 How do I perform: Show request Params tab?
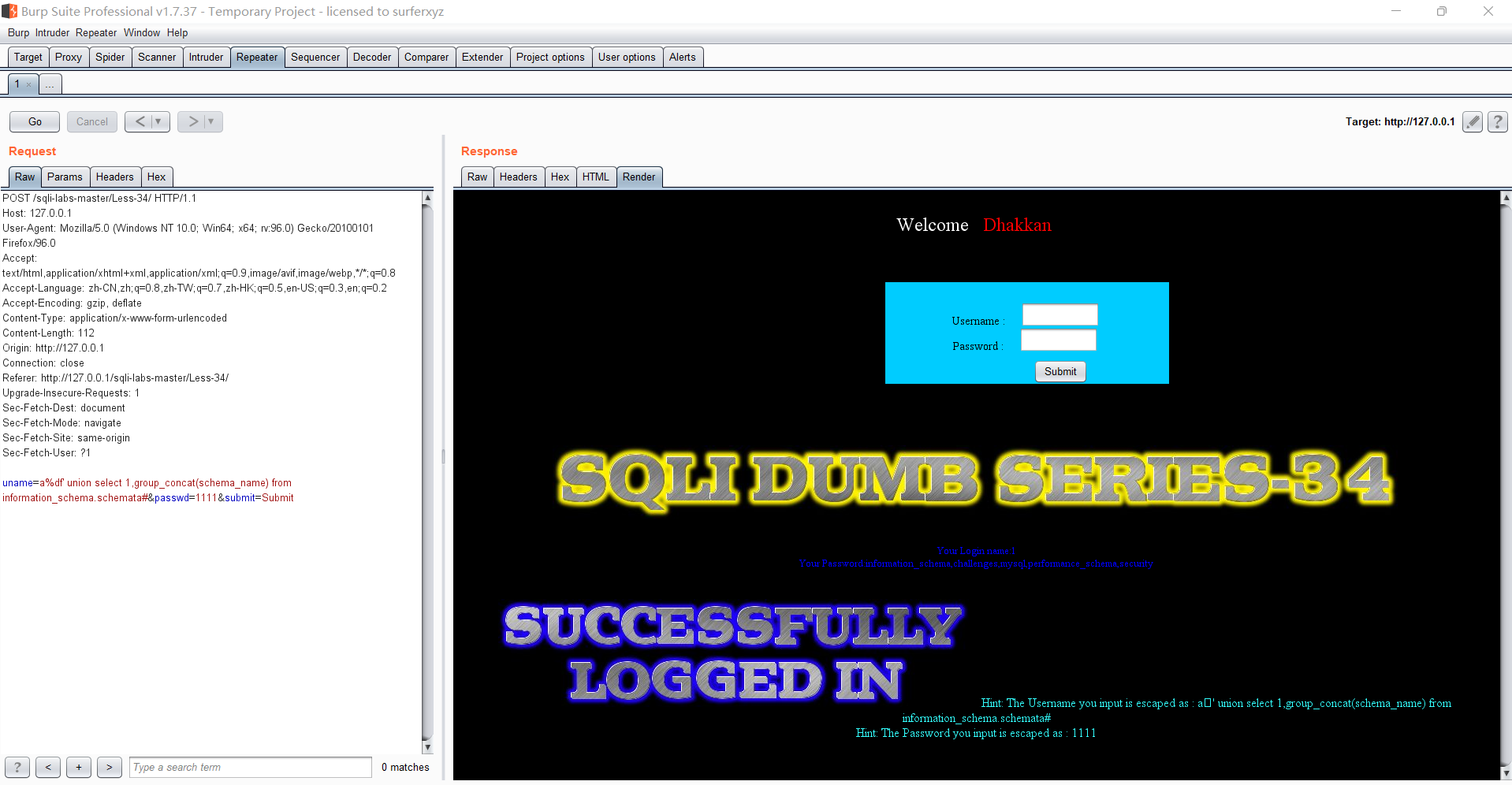tap(65, 177)
